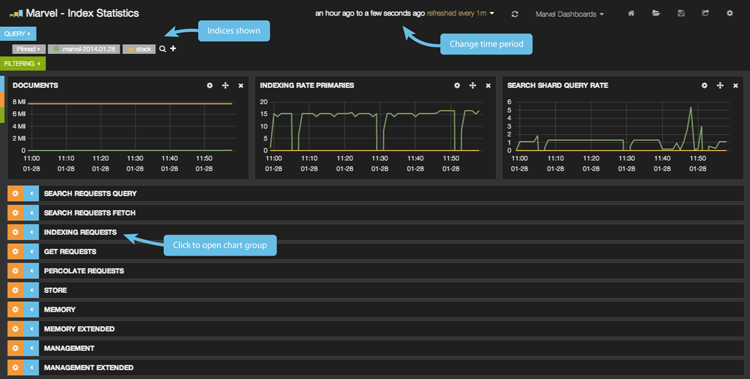Open orange gear for Percolate Requests row

[x=15, y=270]
